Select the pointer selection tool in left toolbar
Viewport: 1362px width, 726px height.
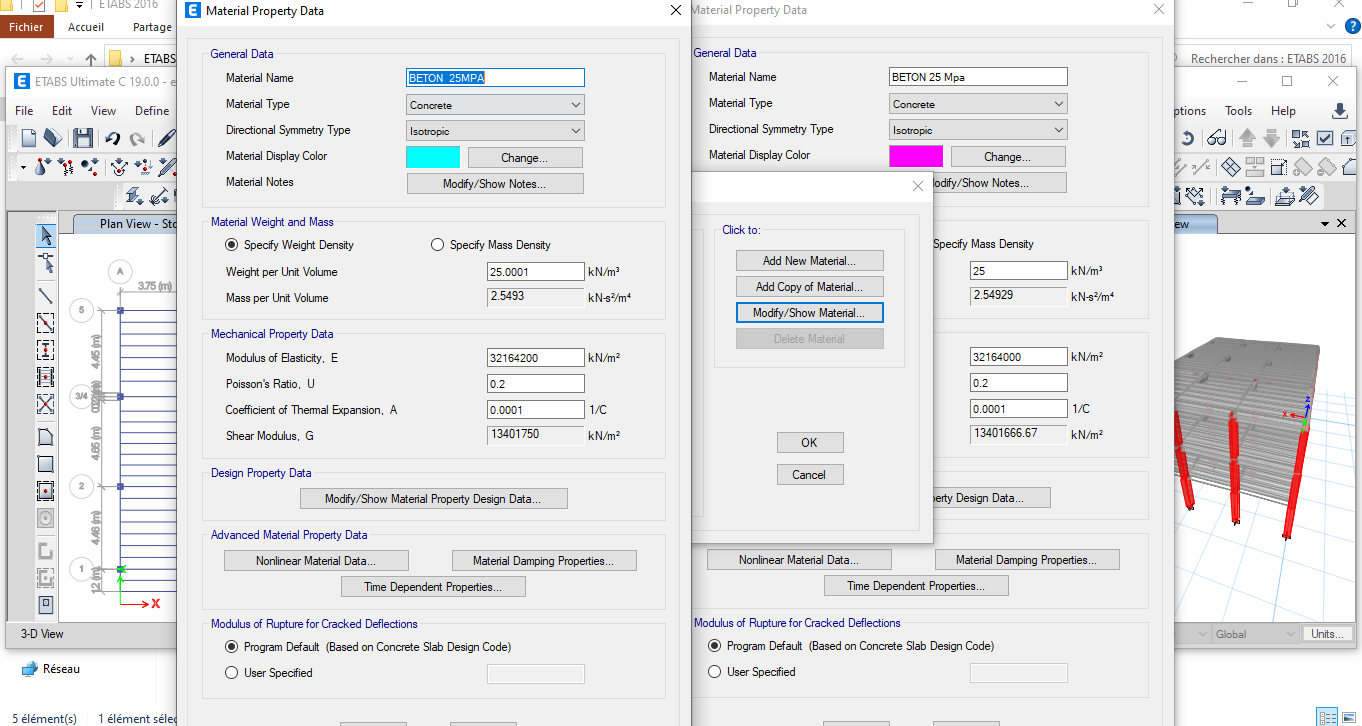[46, 236]
